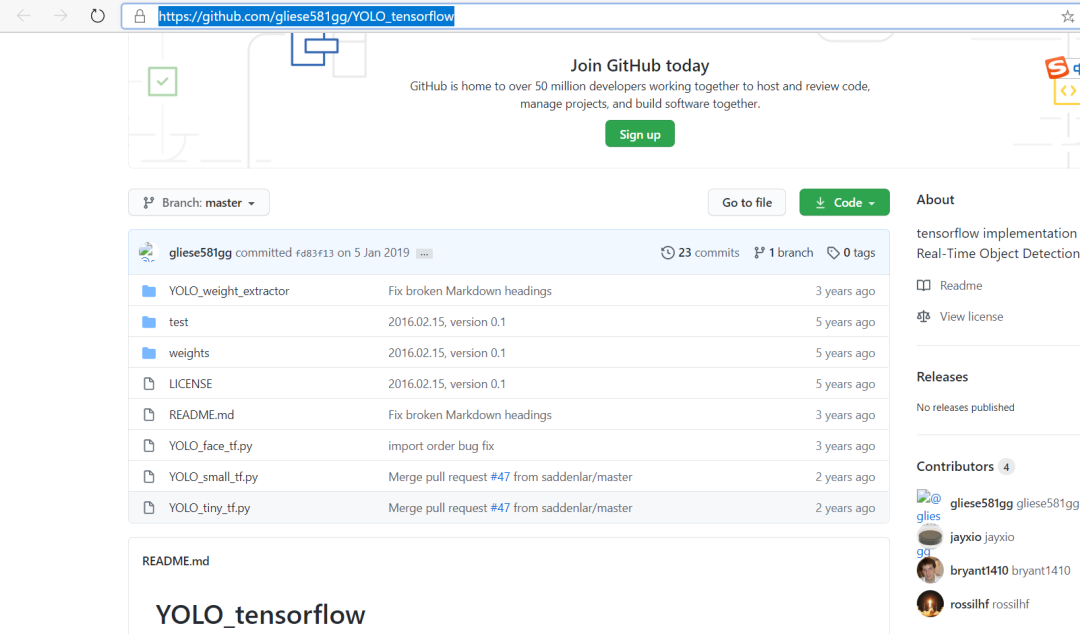Click the LICENSE file icon
The height and width of the screenshot is (634, 1080).
pos(149,384)
